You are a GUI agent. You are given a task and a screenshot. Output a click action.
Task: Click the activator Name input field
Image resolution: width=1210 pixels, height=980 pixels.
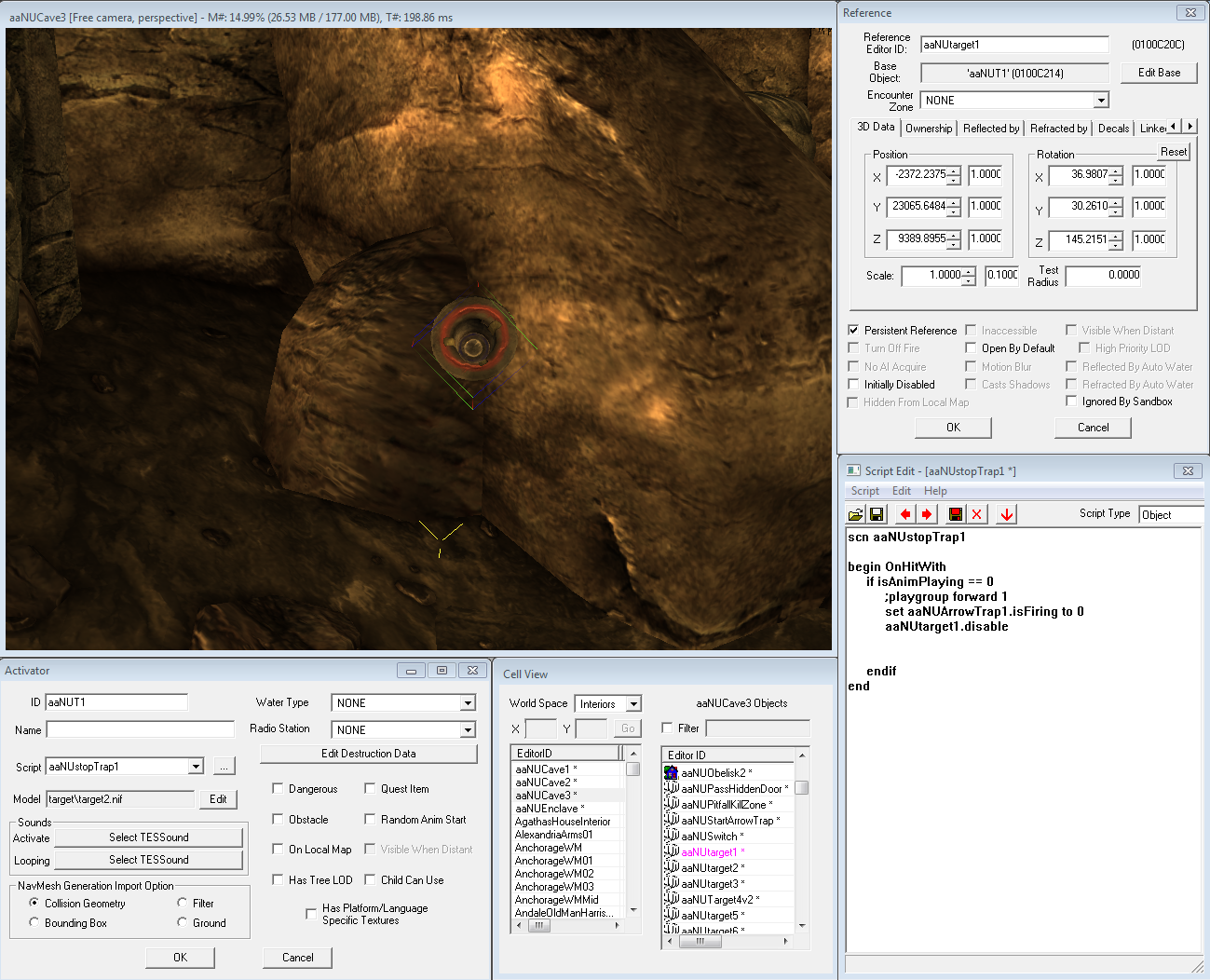[140, 729]
